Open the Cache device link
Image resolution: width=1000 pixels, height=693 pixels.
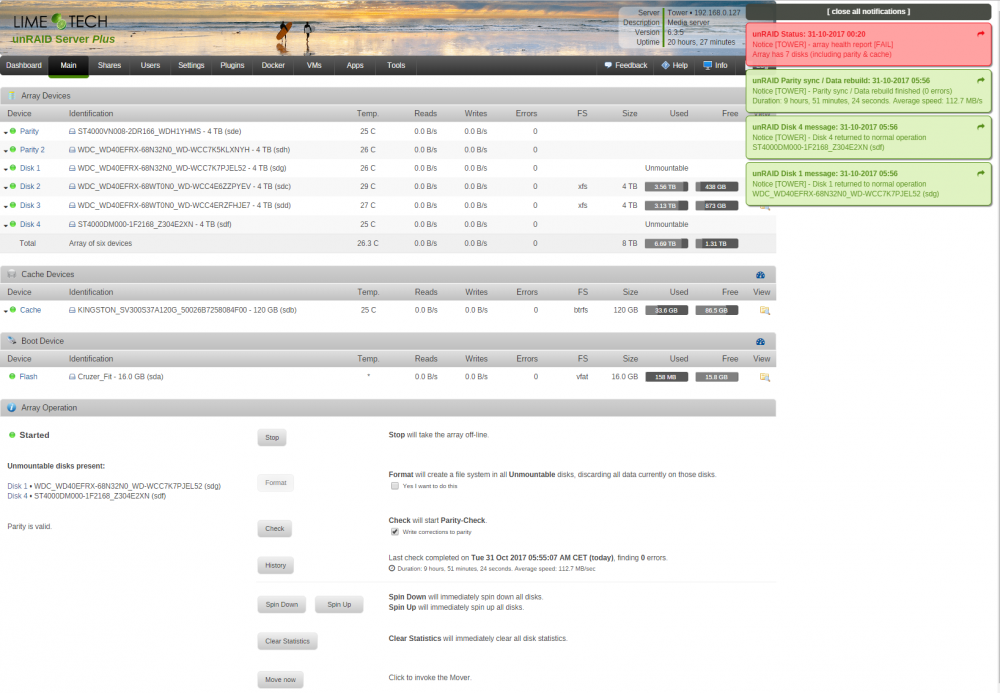tap(30, 310)
